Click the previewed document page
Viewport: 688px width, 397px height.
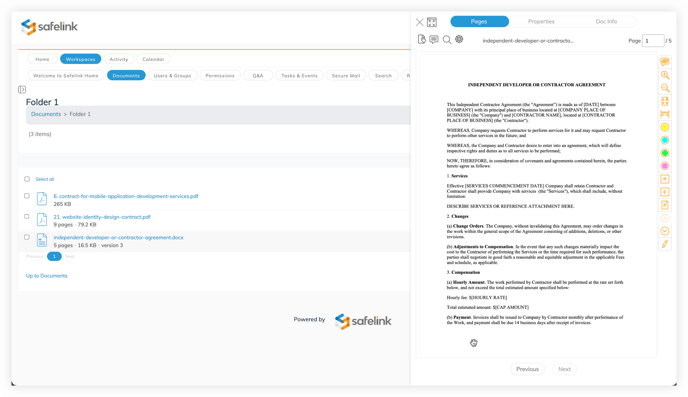(536, 205)
